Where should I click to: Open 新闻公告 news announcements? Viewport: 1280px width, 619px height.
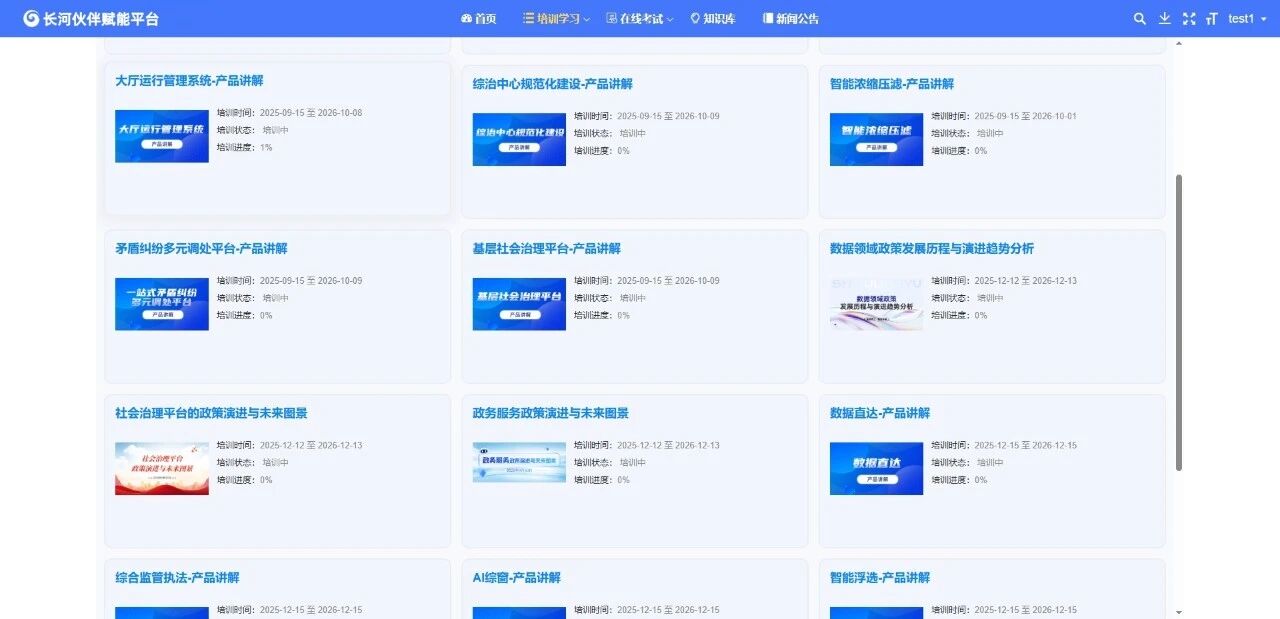click(x=790, y=19)
